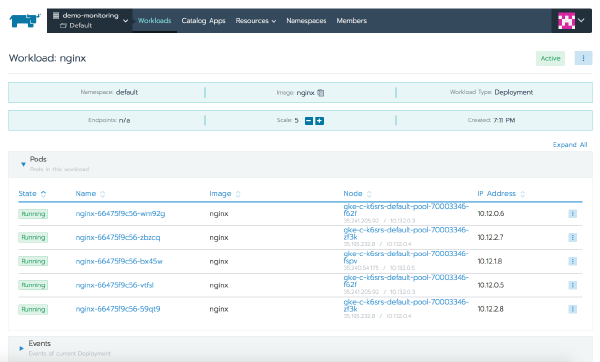Click the Expand All link

570,145
